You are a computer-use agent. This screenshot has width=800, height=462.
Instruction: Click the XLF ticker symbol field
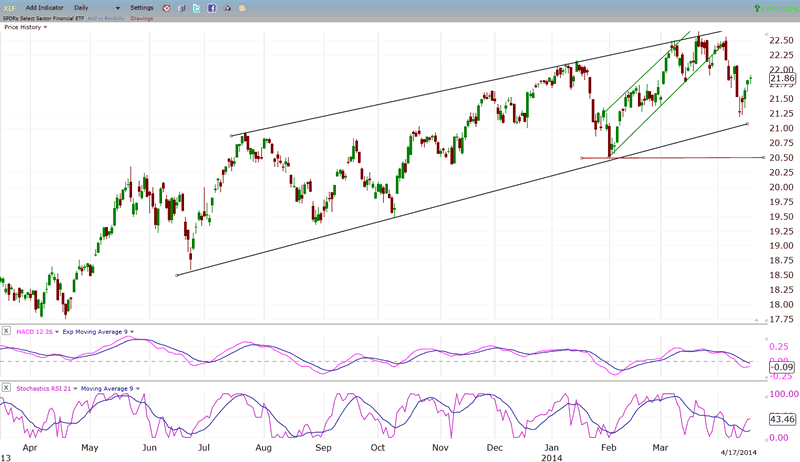[10, 8]
